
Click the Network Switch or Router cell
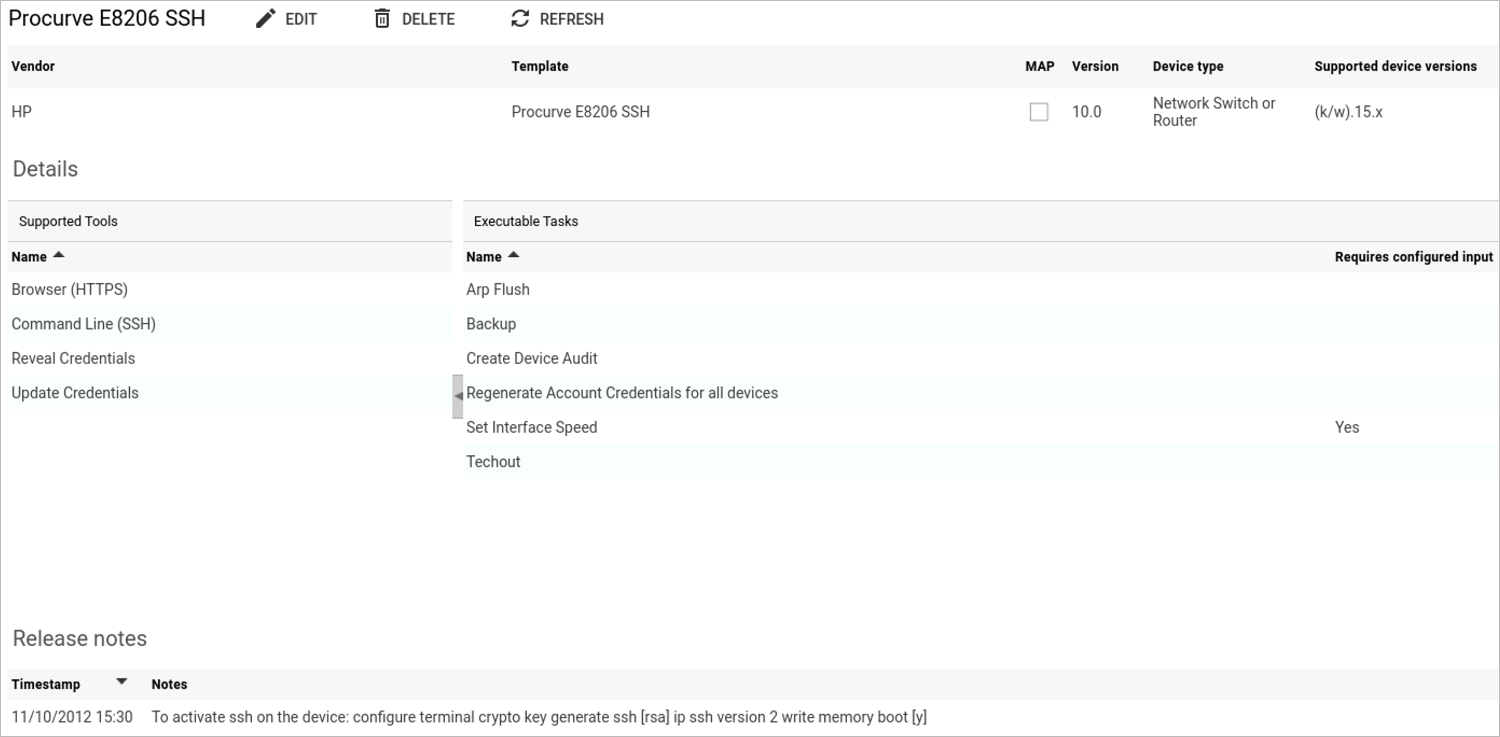pos(1214,111)
